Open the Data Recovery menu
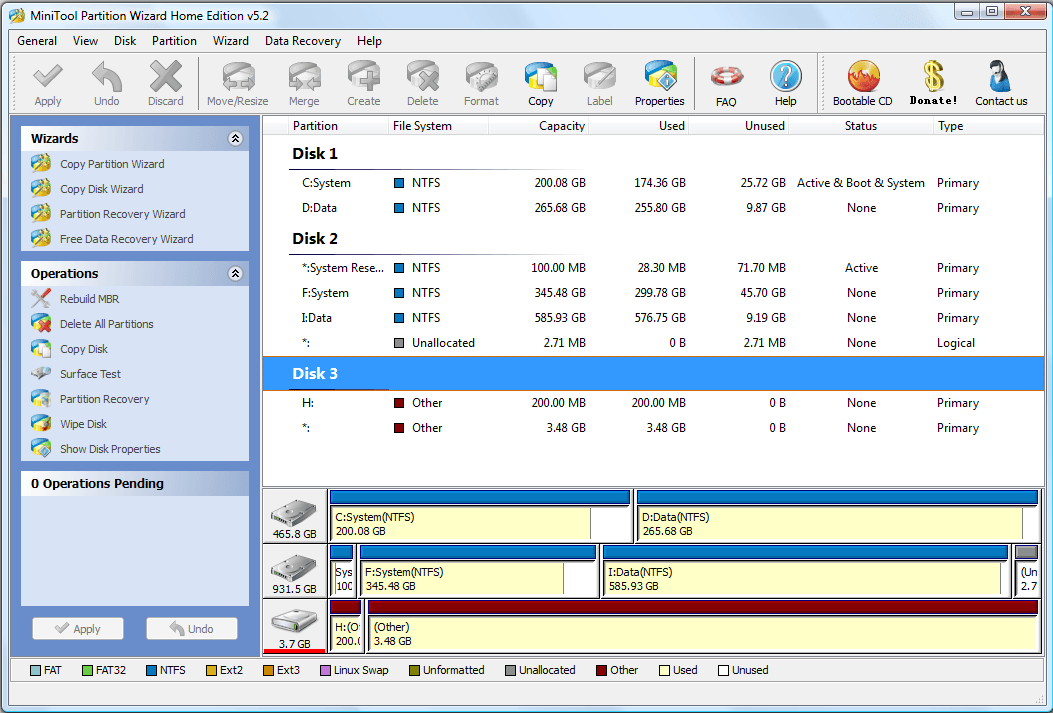 (303, 41)
